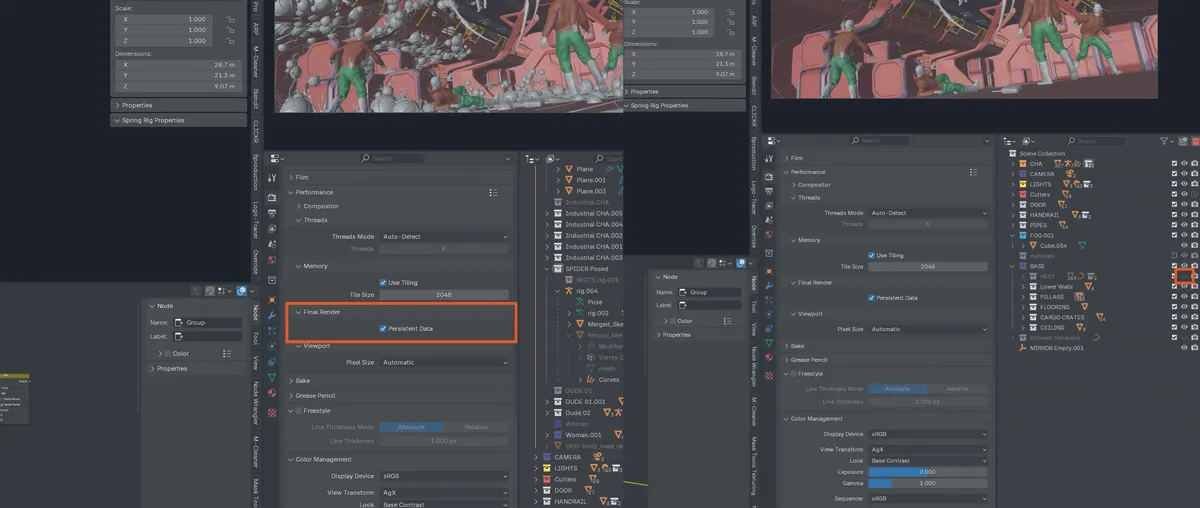The width and height of the screenshot is (1200, 508).
Task: Open Object Data tab beside SPIDER Posed outliner
Action: (272, 377)
